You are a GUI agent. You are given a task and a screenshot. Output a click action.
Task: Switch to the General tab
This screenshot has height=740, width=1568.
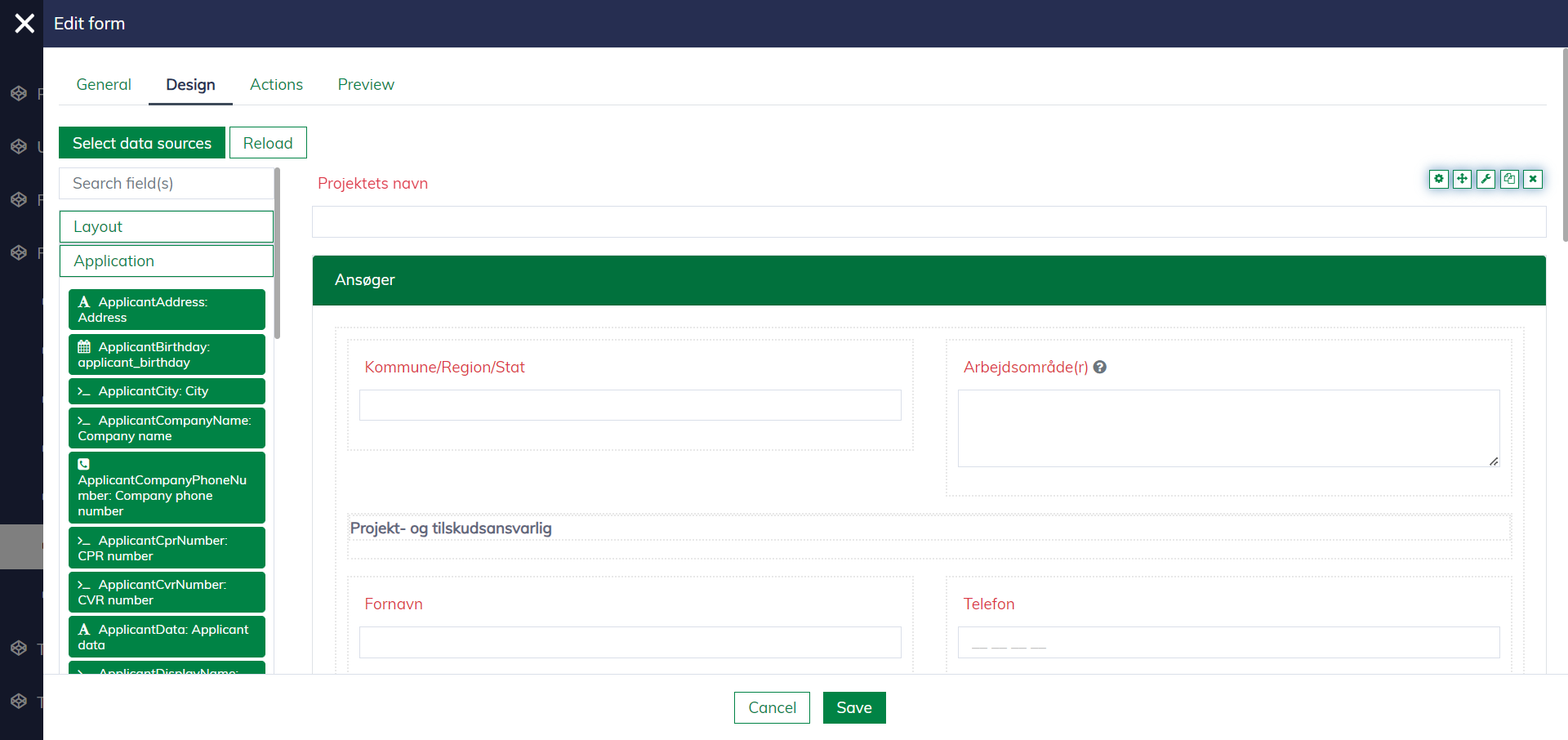click(104, 85)
